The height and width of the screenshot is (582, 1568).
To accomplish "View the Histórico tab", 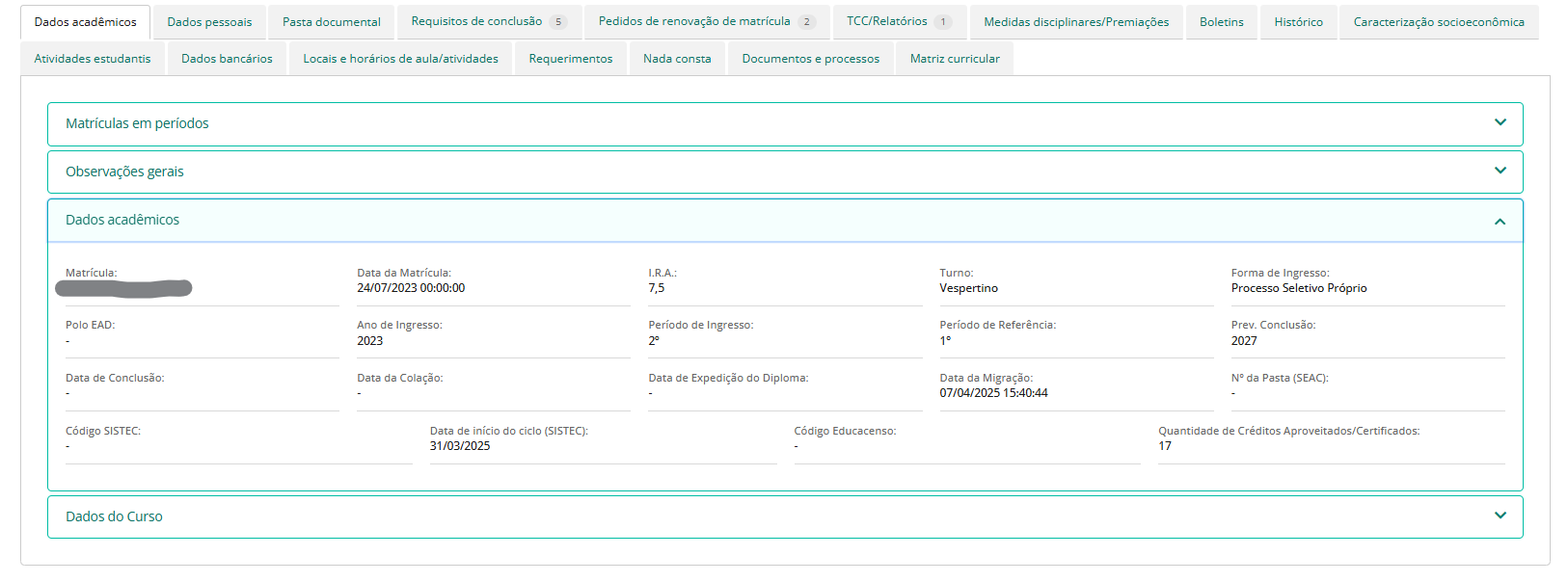I will [1298, 22].
